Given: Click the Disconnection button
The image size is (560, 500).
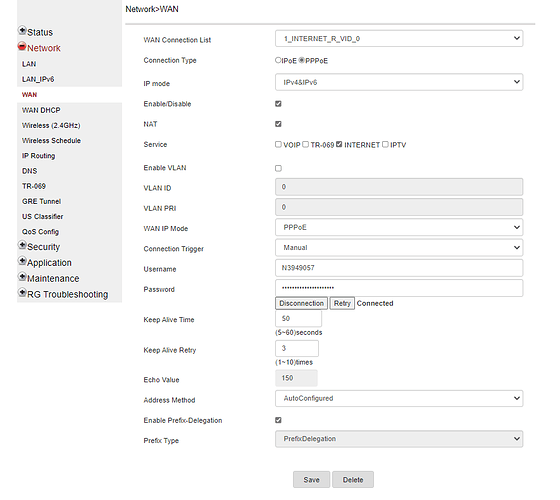Looking at the screenshot, I should (301, 303).
